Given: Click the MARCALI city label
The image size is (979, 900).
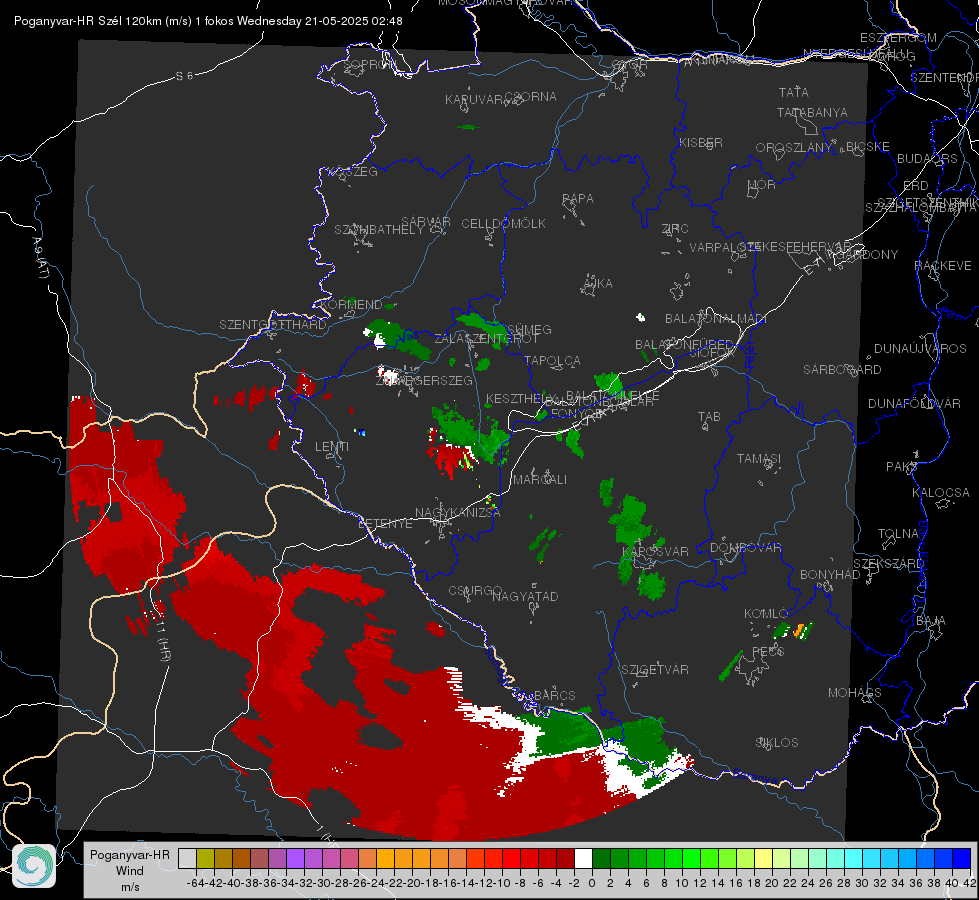Looking at the screenshot, I should [x=540, y=480].
